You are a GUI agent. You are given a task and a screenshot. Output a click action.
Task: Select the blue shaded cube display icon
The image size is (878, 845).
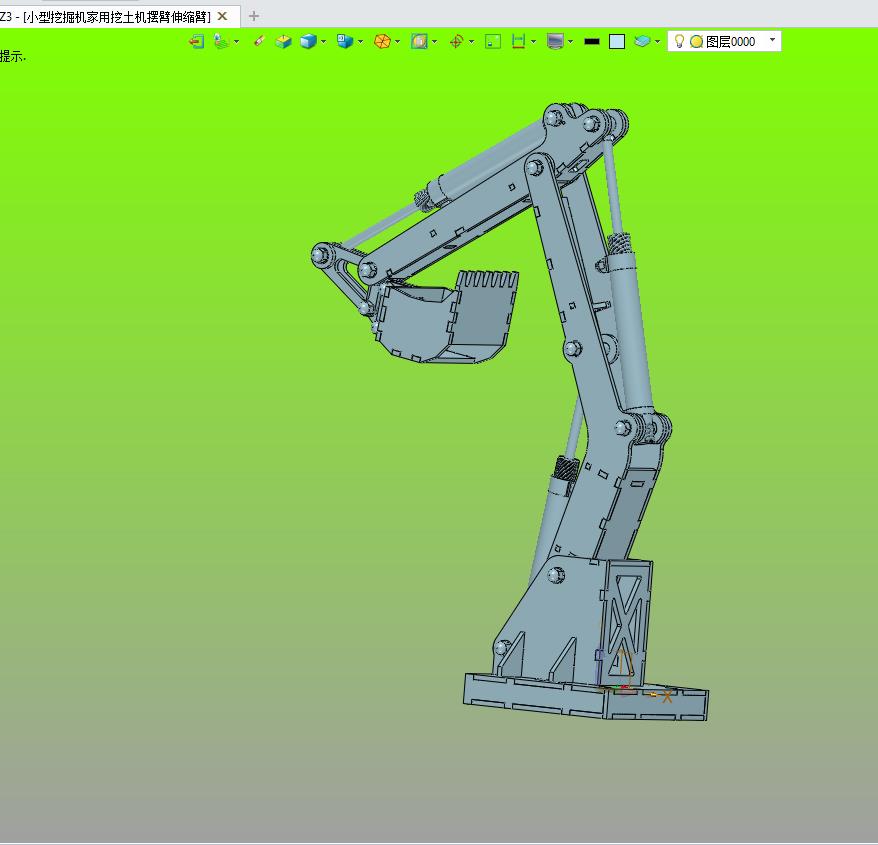pos(308,41)
